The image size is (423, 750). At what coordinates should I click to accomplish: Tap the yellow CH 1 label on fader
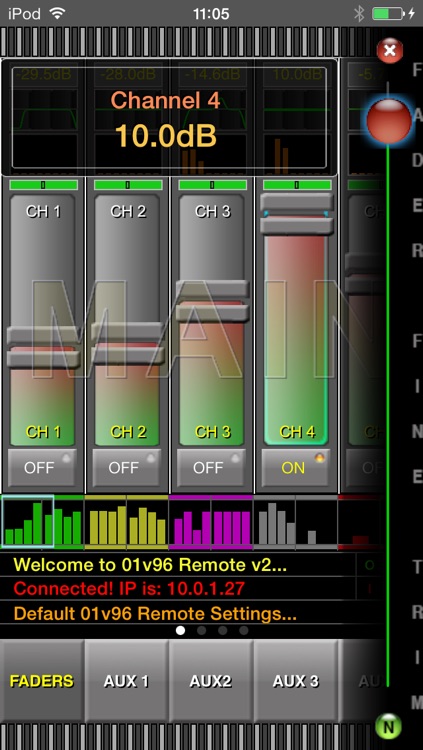(43, 432)
